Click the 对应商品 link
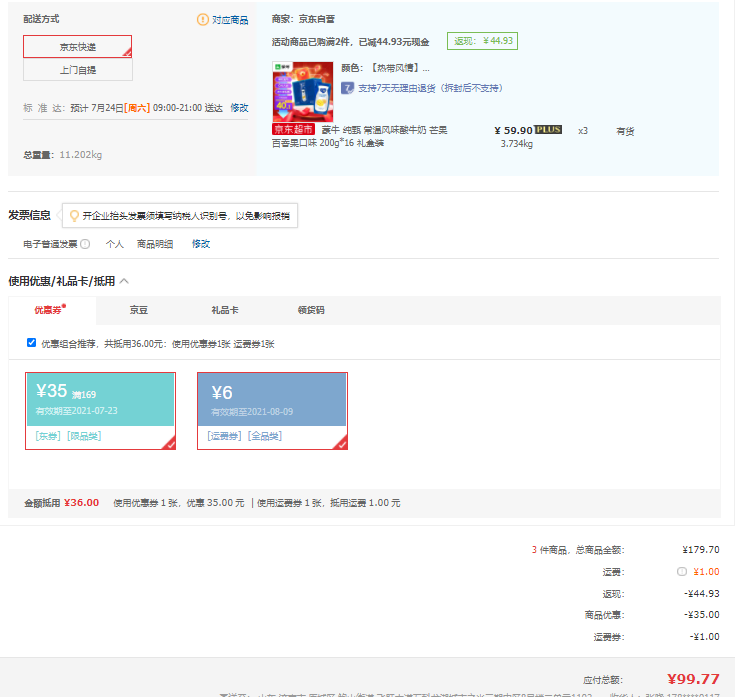Image resolution: width=746 pixels, height=697 pixels. point(230,20)
